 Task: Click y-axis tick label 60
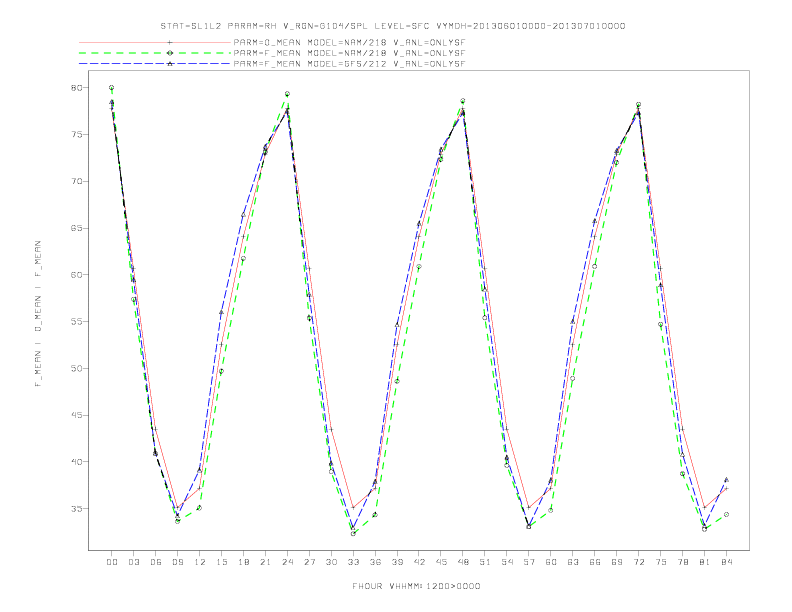click(76, 275)
